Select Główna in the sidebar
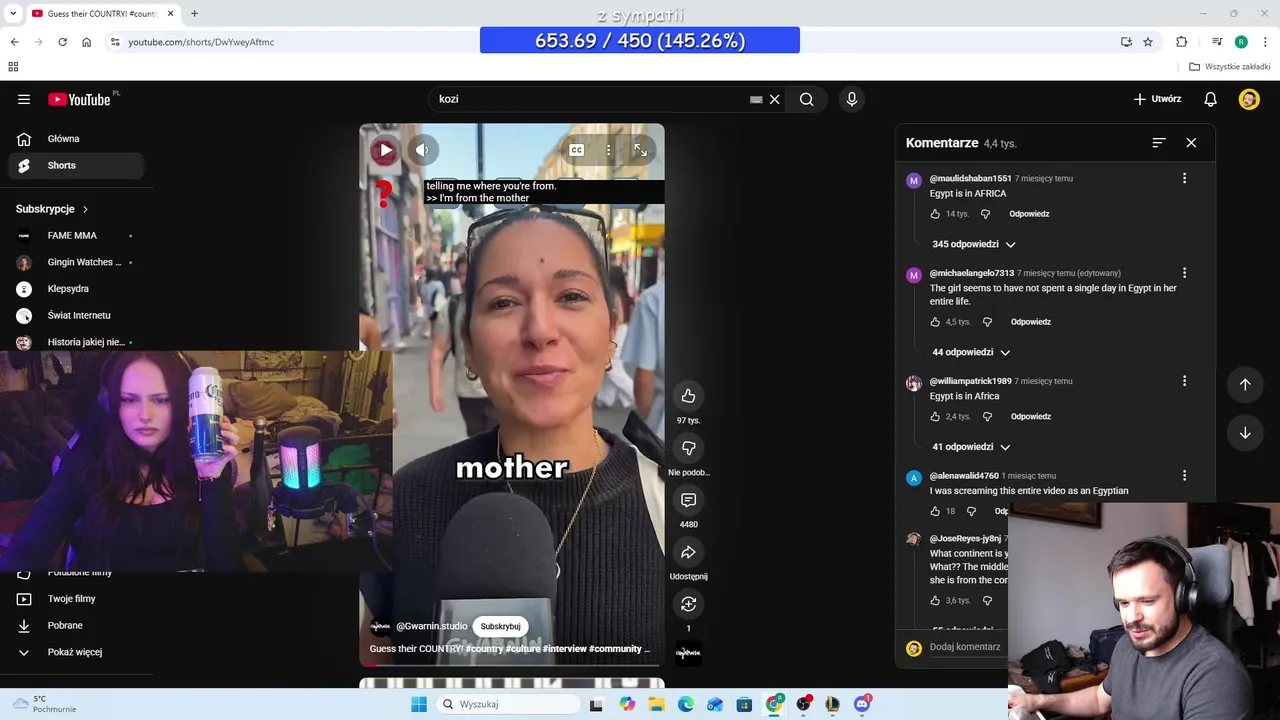Viewport: 1280px width, 720px height. tap(76, 139)
